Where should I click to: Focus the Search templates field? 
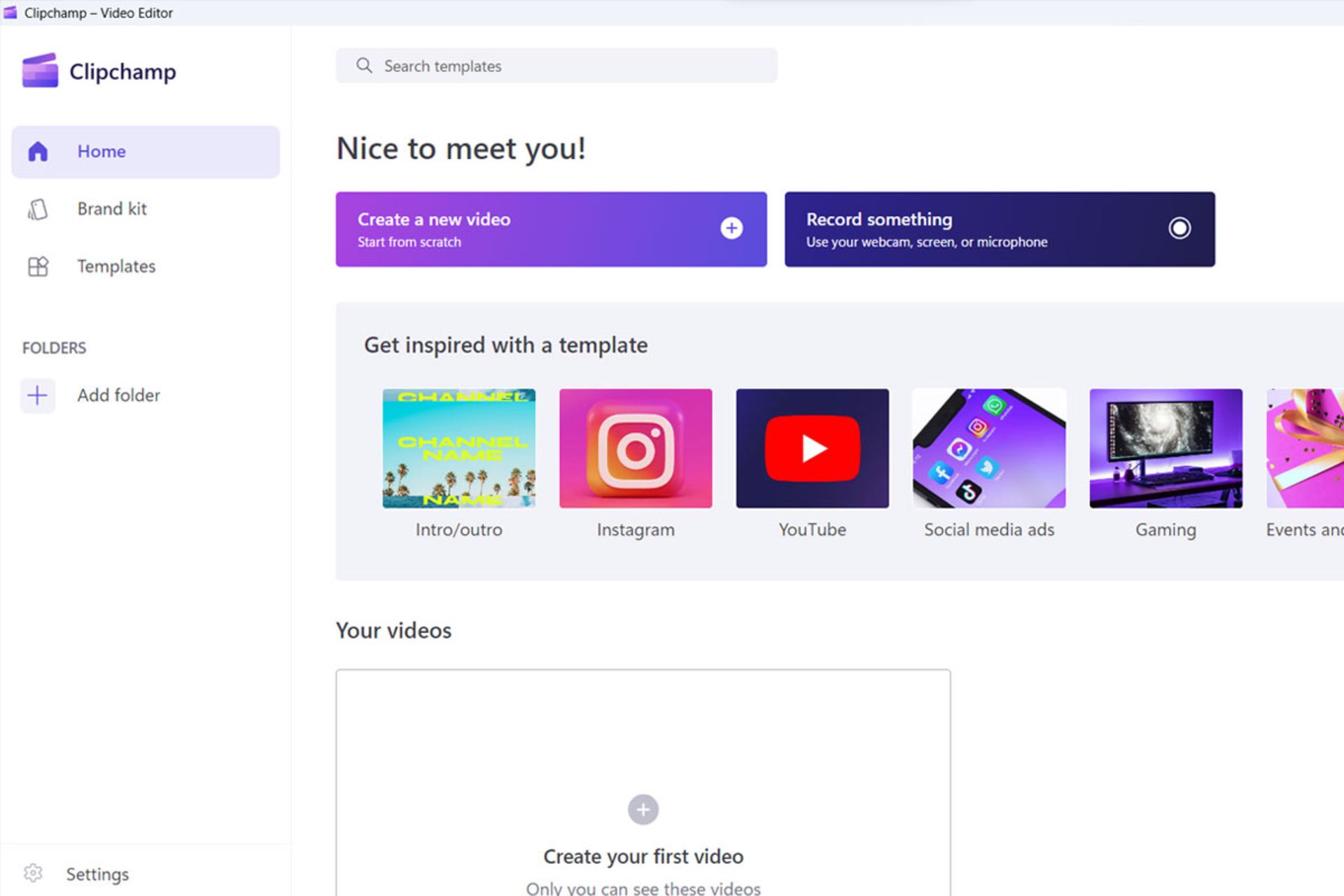(x=556, y=66)
